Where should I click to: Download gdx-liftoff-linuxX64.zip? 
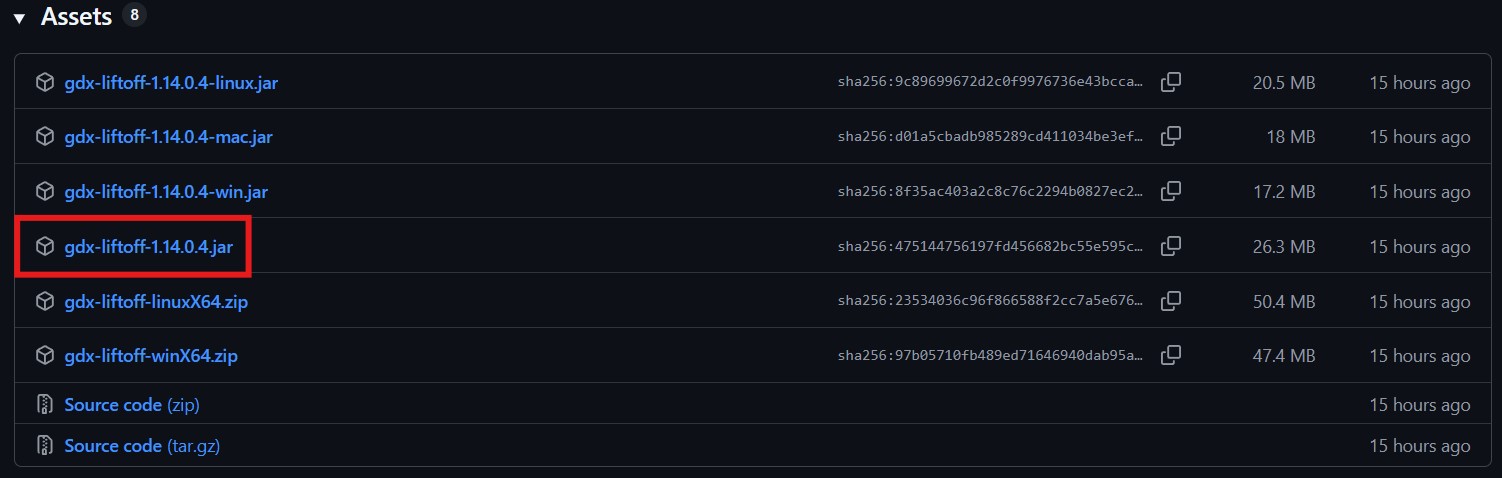point(156,301)
